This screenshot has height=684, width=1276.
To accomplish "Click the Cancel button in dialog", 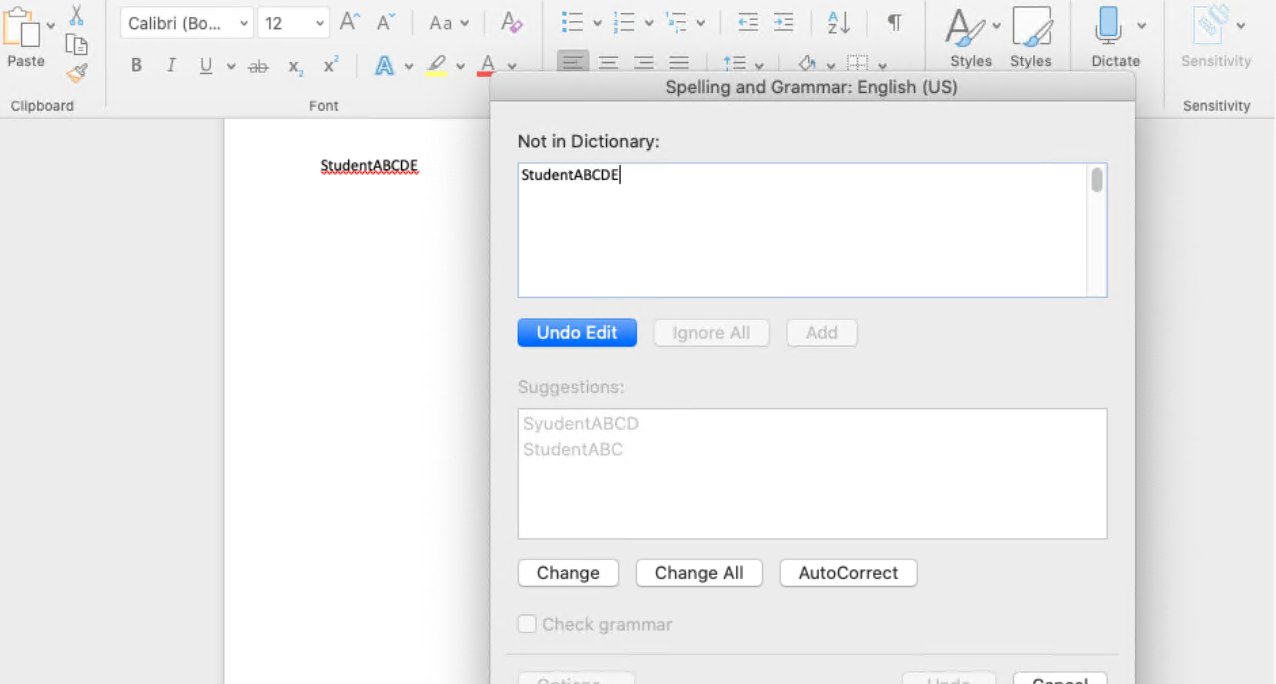I will [1060, 679].
